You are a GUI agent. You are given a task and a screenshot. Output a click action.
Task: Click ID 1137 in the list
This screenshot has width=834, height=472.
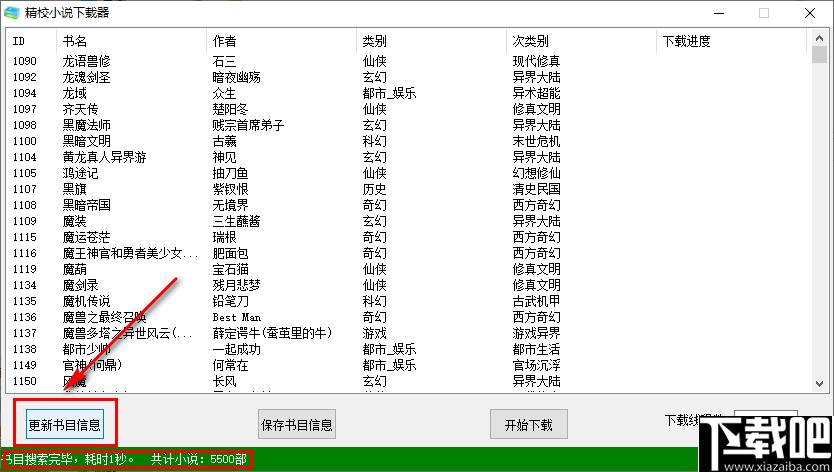(x=24, y=333)
